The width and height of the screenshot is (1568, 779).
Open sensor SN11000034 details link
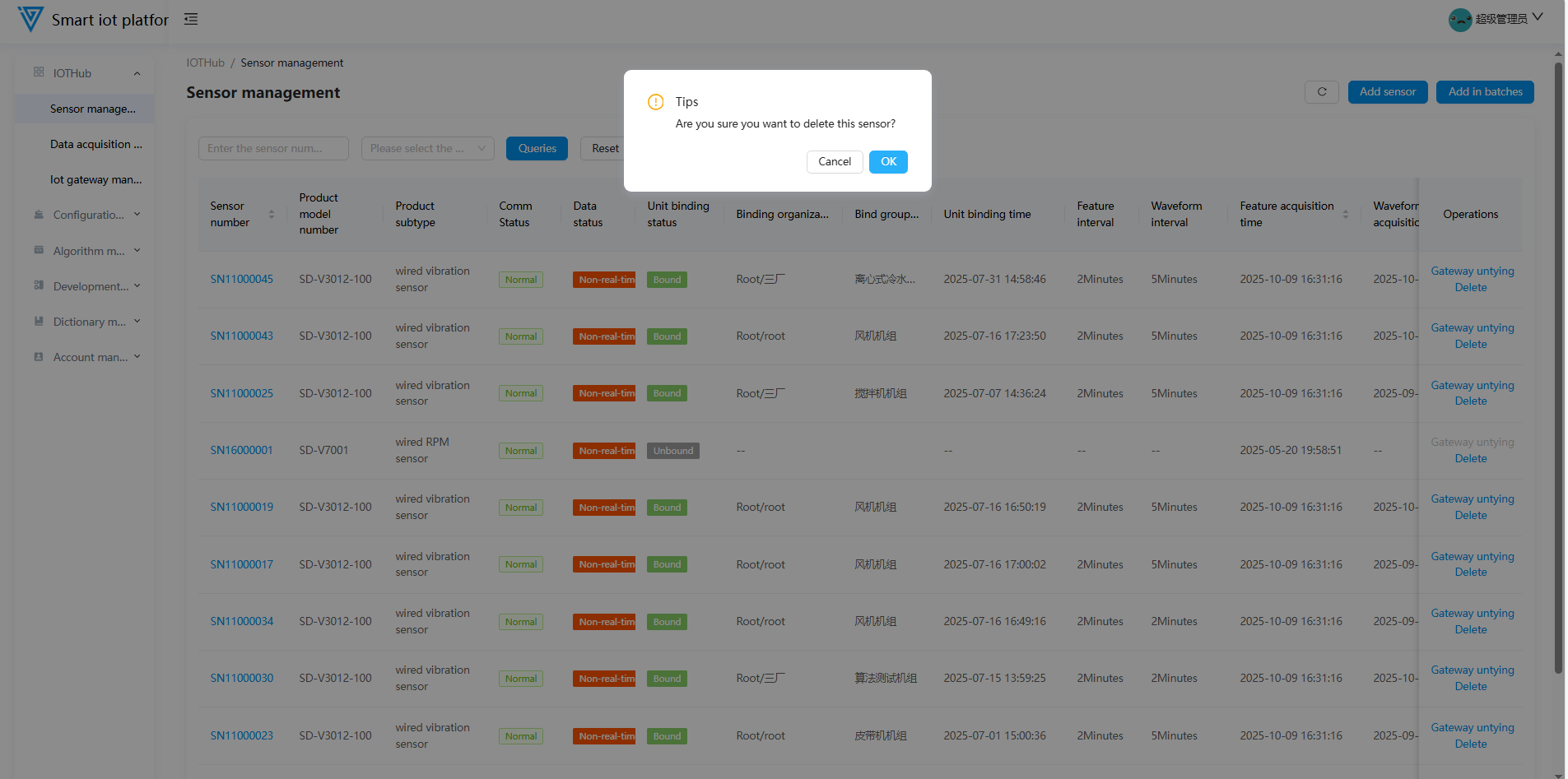(x=242, y=622)
